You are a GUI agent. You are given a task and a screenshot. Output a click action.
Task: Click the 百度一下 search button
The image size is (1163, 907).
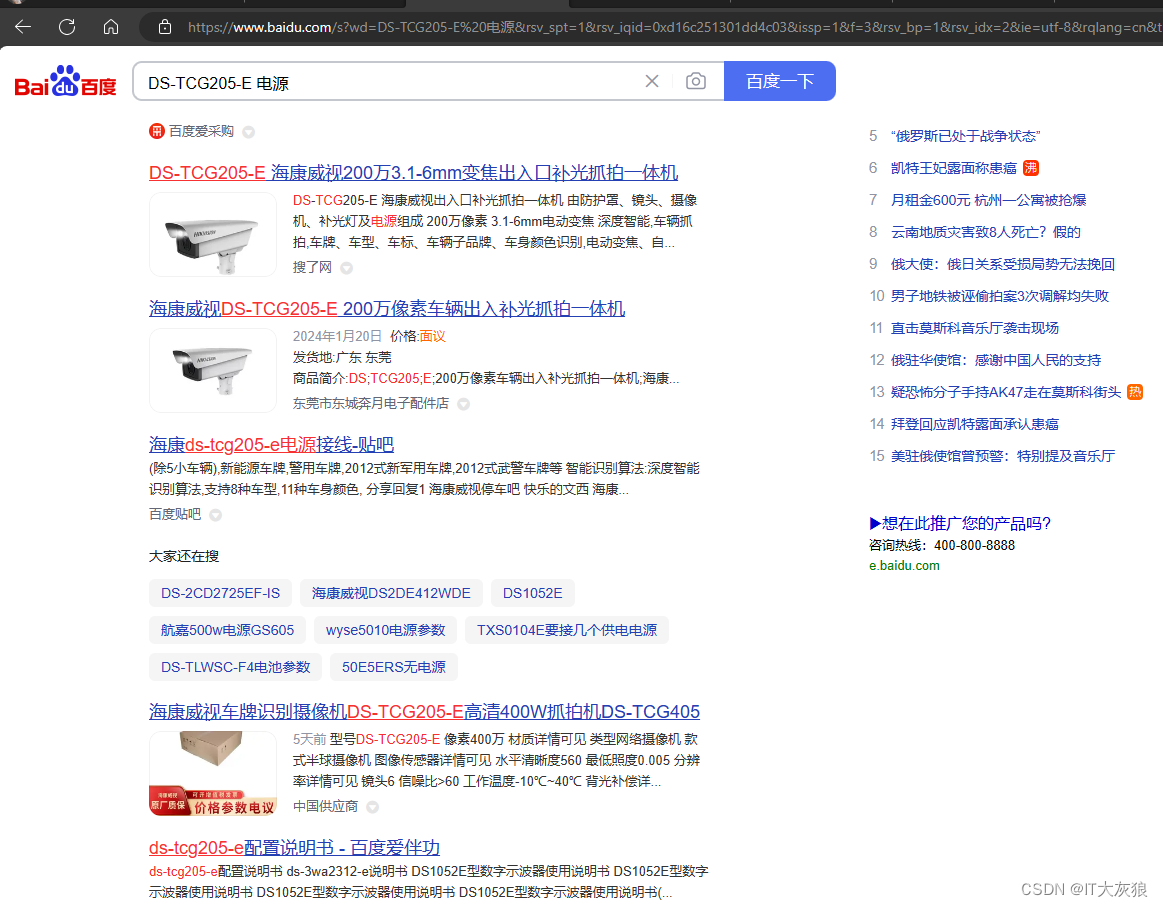(x=780, y=81)
